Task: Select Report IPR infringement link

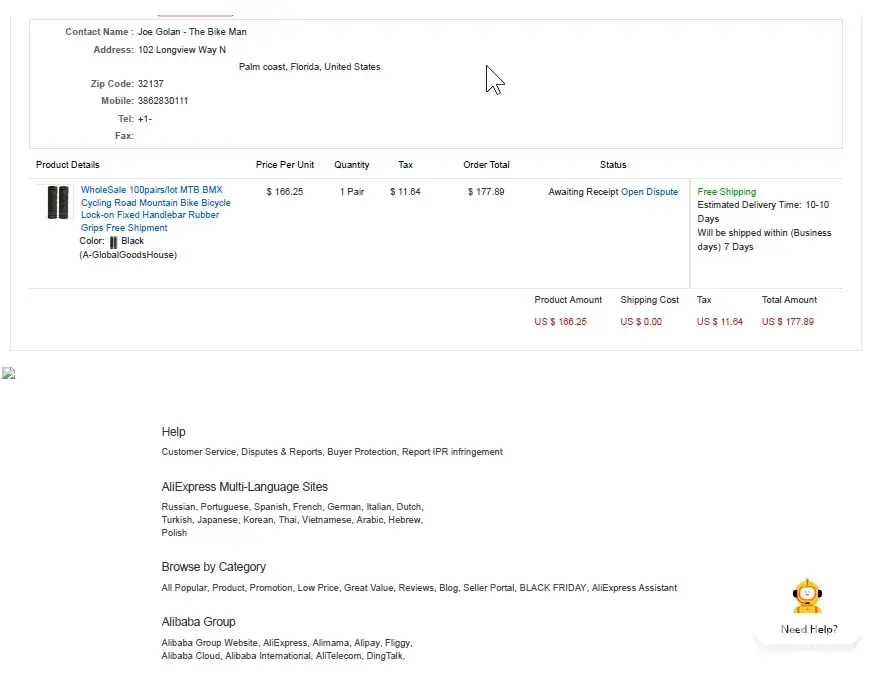Action: (x=452, y=452)
